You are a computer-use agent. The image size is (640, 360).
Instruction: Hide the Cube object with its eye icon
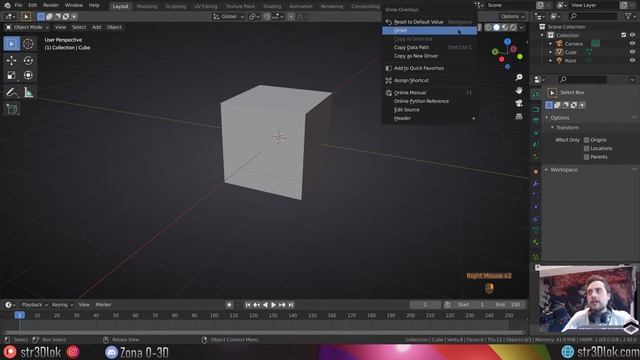632,52
